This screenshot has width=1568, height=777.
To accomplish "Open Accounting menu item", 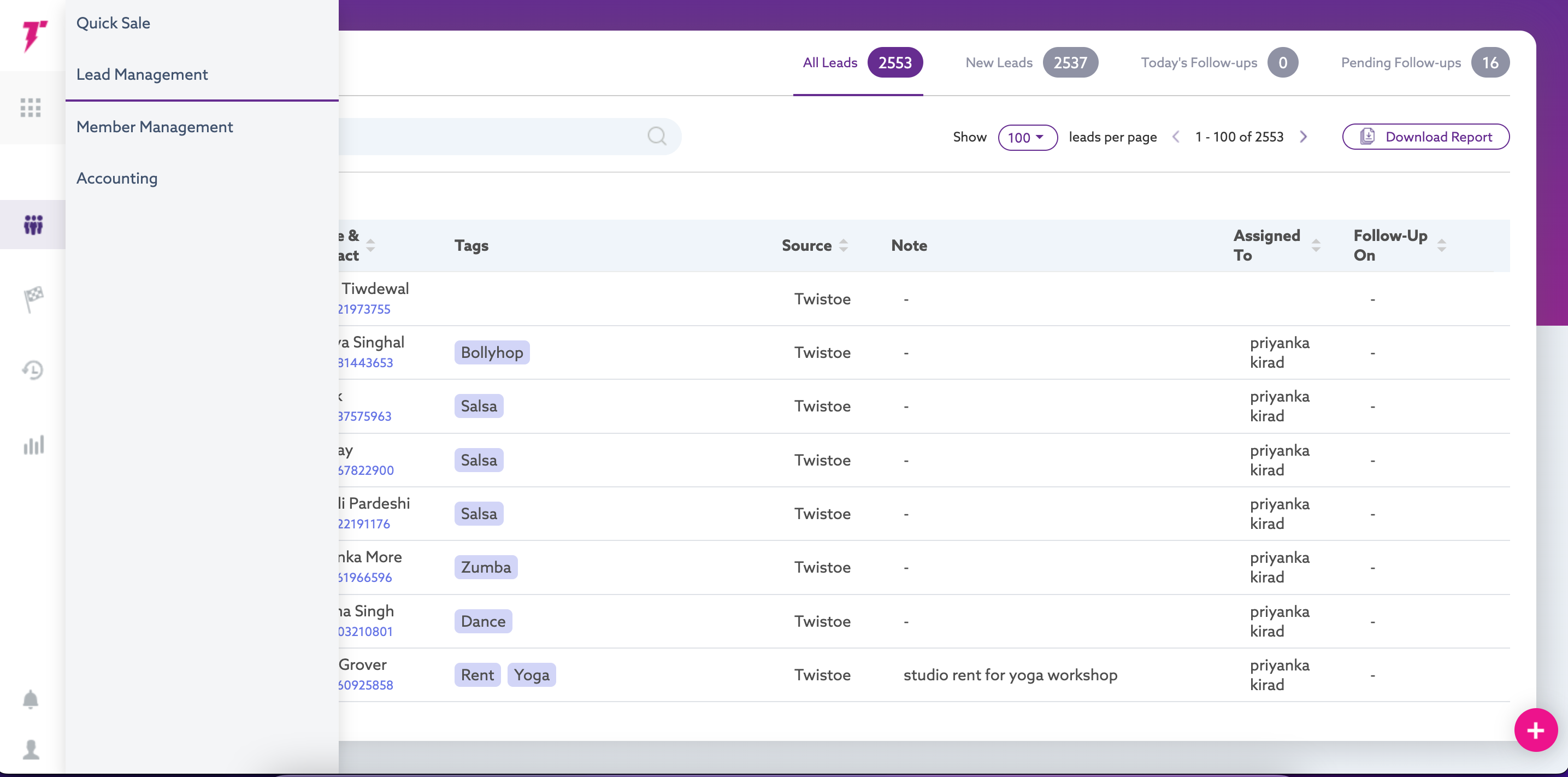I will click(117, 178).
